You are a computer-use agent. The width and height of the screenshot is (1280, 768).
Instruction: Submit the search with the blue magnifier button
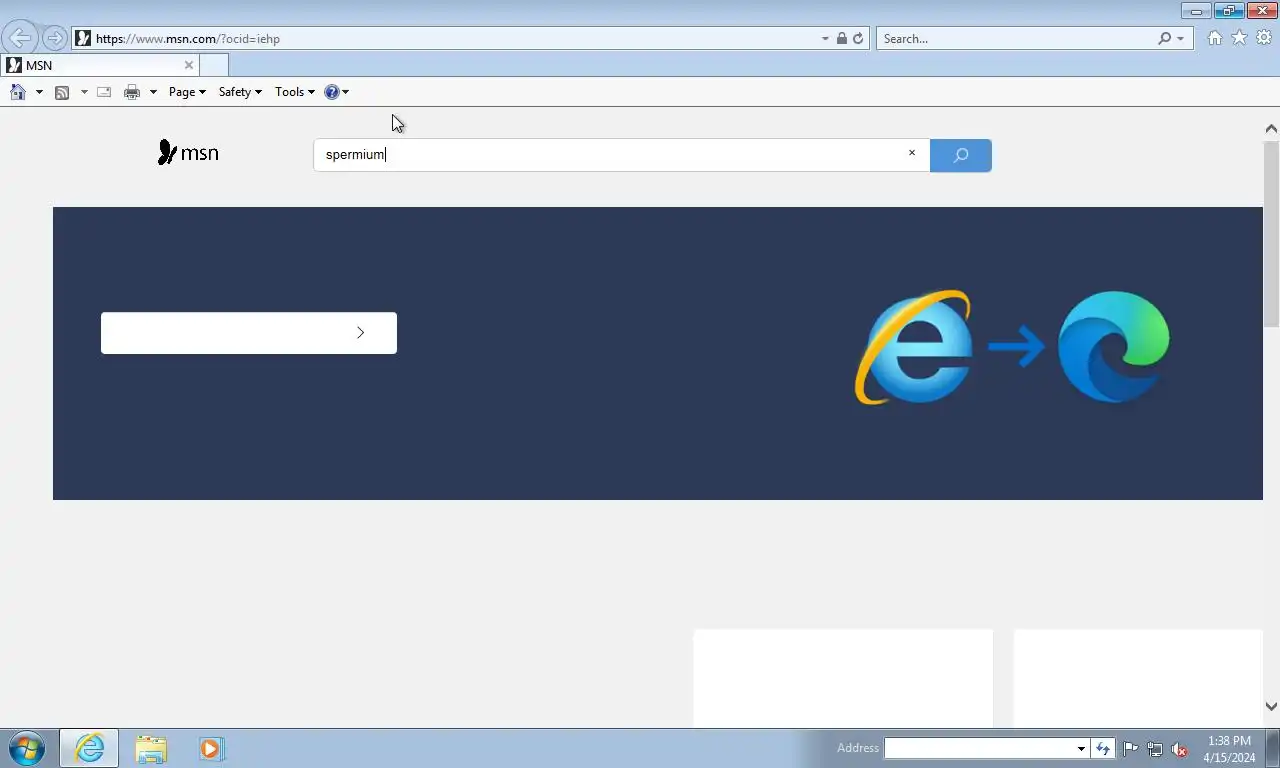click(961, 155)
